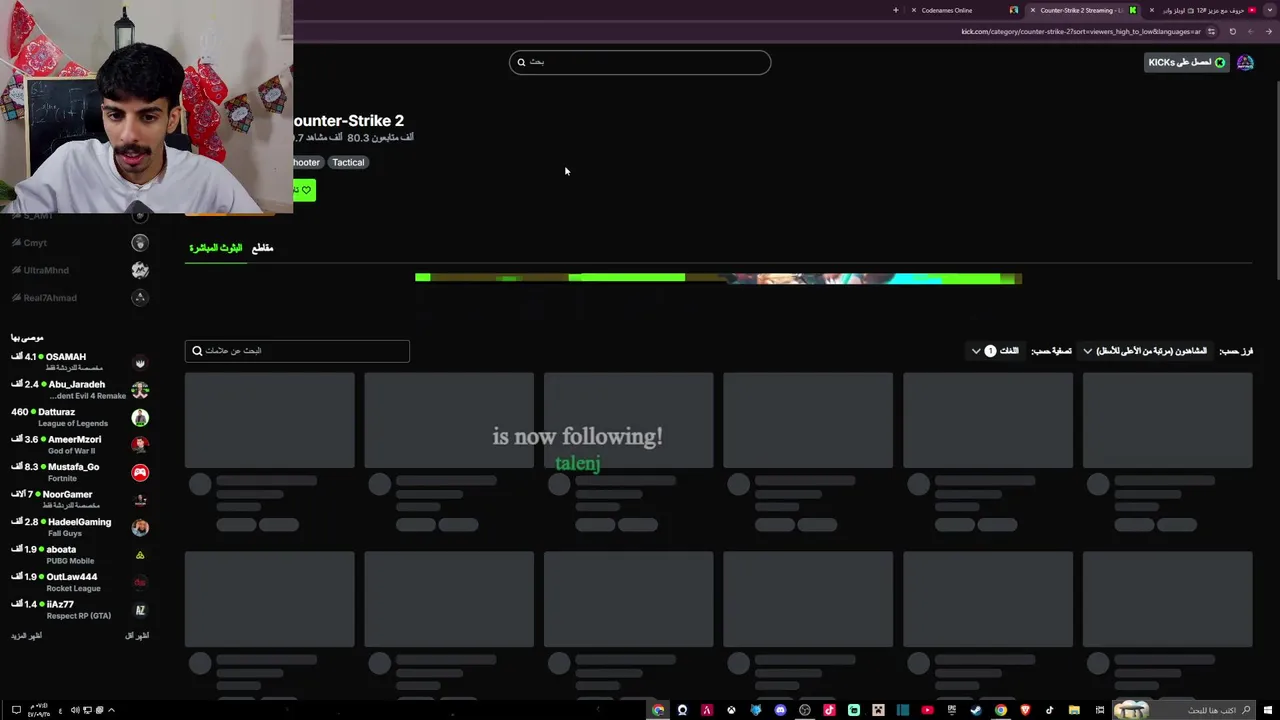Switch to the live streams tab

point(216,248)
